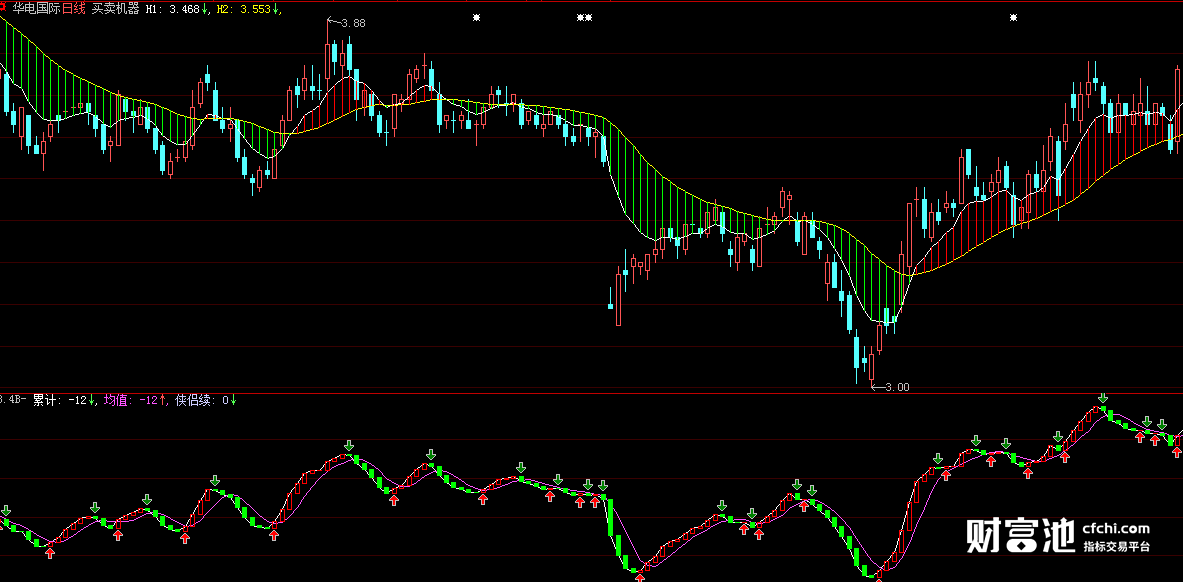
Task: Click the red icon beside 华电国际 title
Action: [3, 9]
